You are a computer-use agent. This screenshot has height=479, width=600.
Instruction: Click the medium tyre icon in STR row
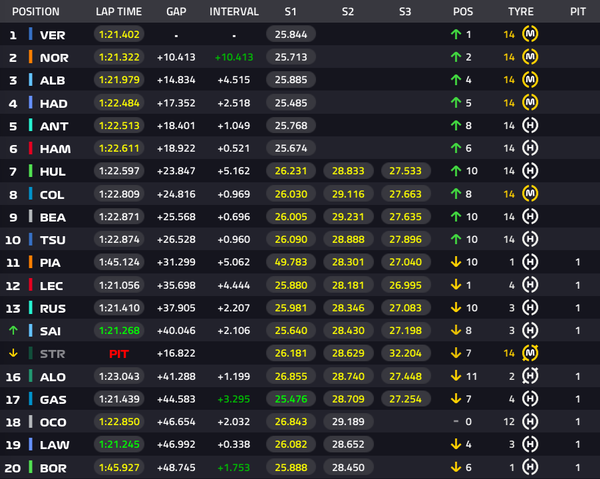point(530,353)
